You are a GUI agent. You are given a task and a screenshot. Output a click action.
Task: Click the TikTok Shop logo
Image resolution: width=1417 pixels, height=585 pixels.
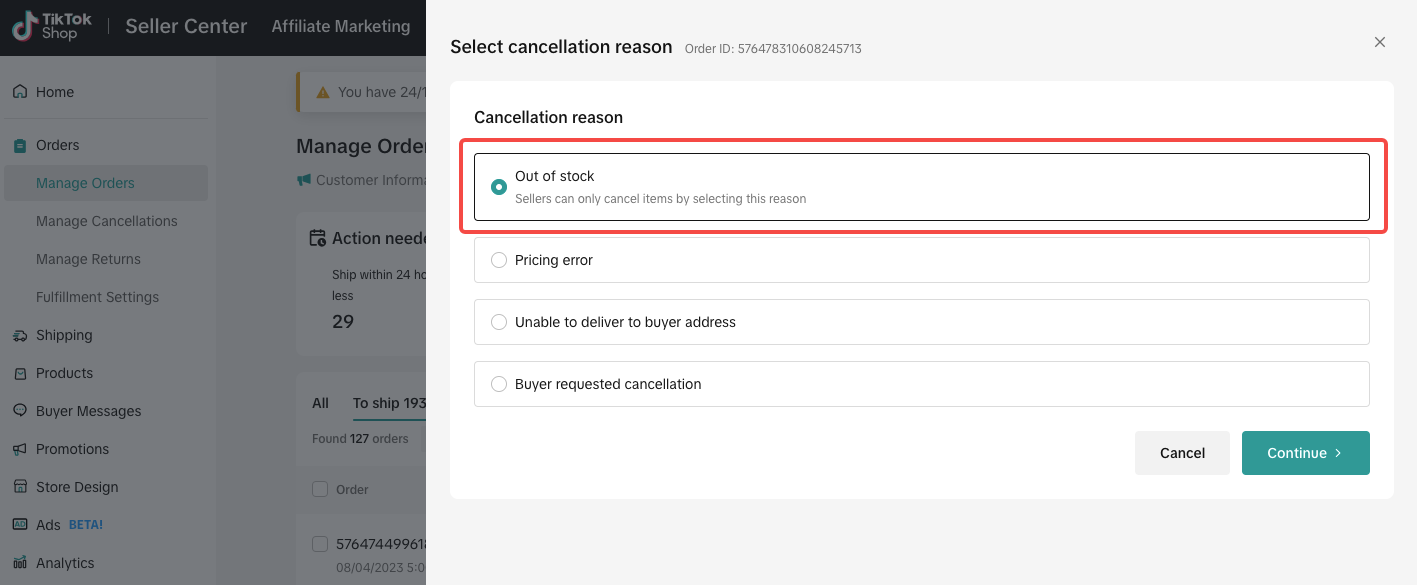coord(51,27)
